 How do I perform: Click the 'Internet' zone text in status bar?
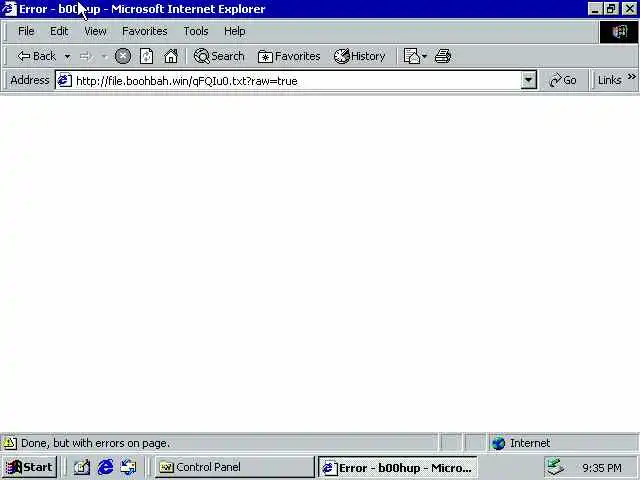(530, 443)
